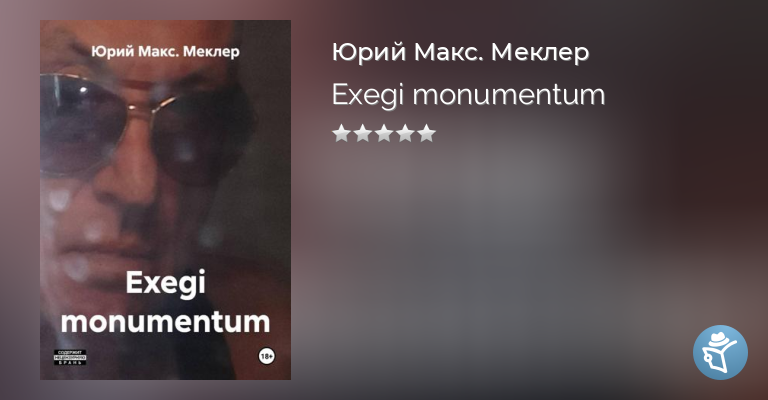The image size is (768, 400).
Task: Choose the third rating star
Action: tap(384, 133)
